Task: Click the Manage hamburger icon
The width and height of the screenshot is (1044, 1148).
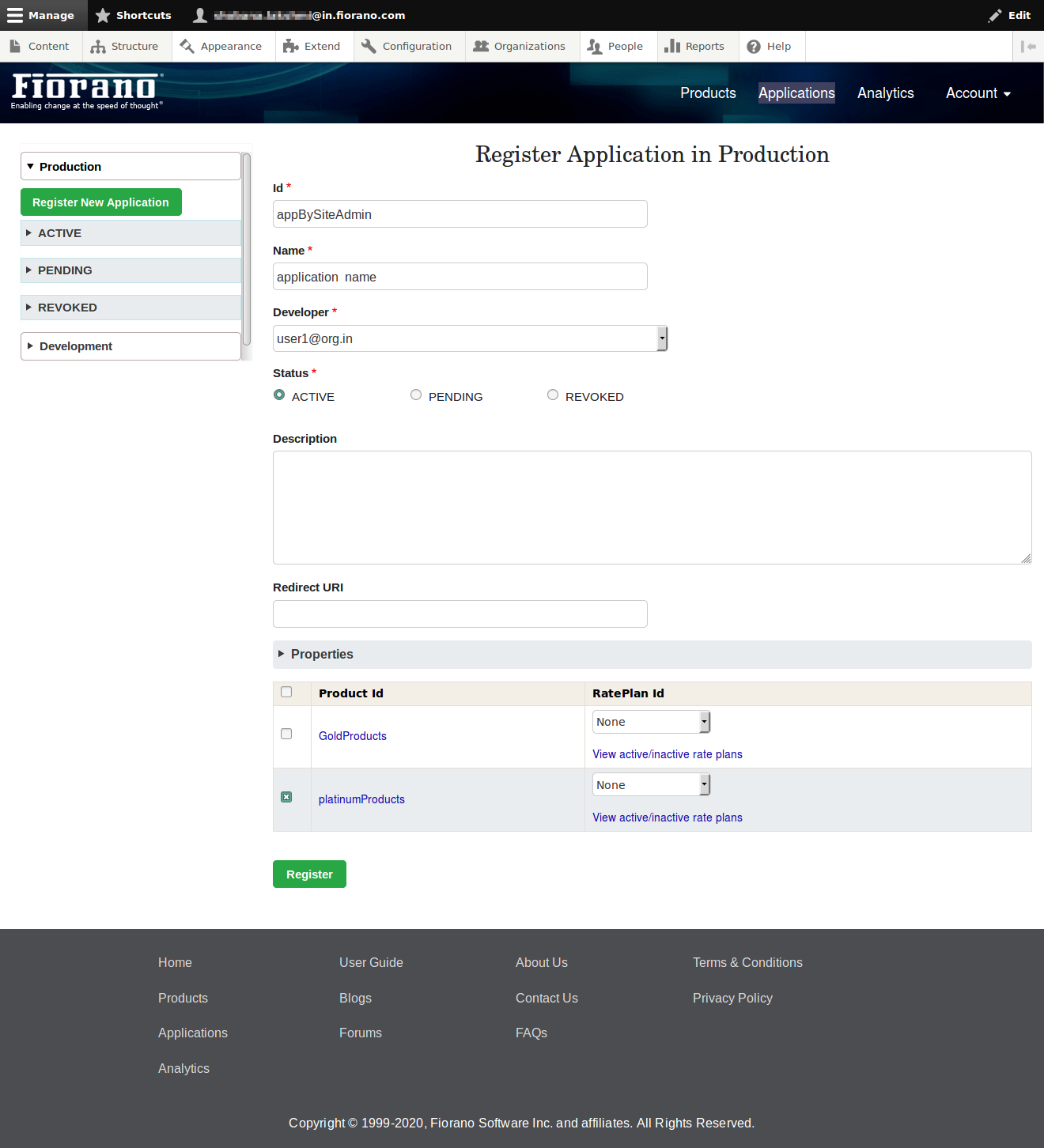Action: click(x=15, y=15)
